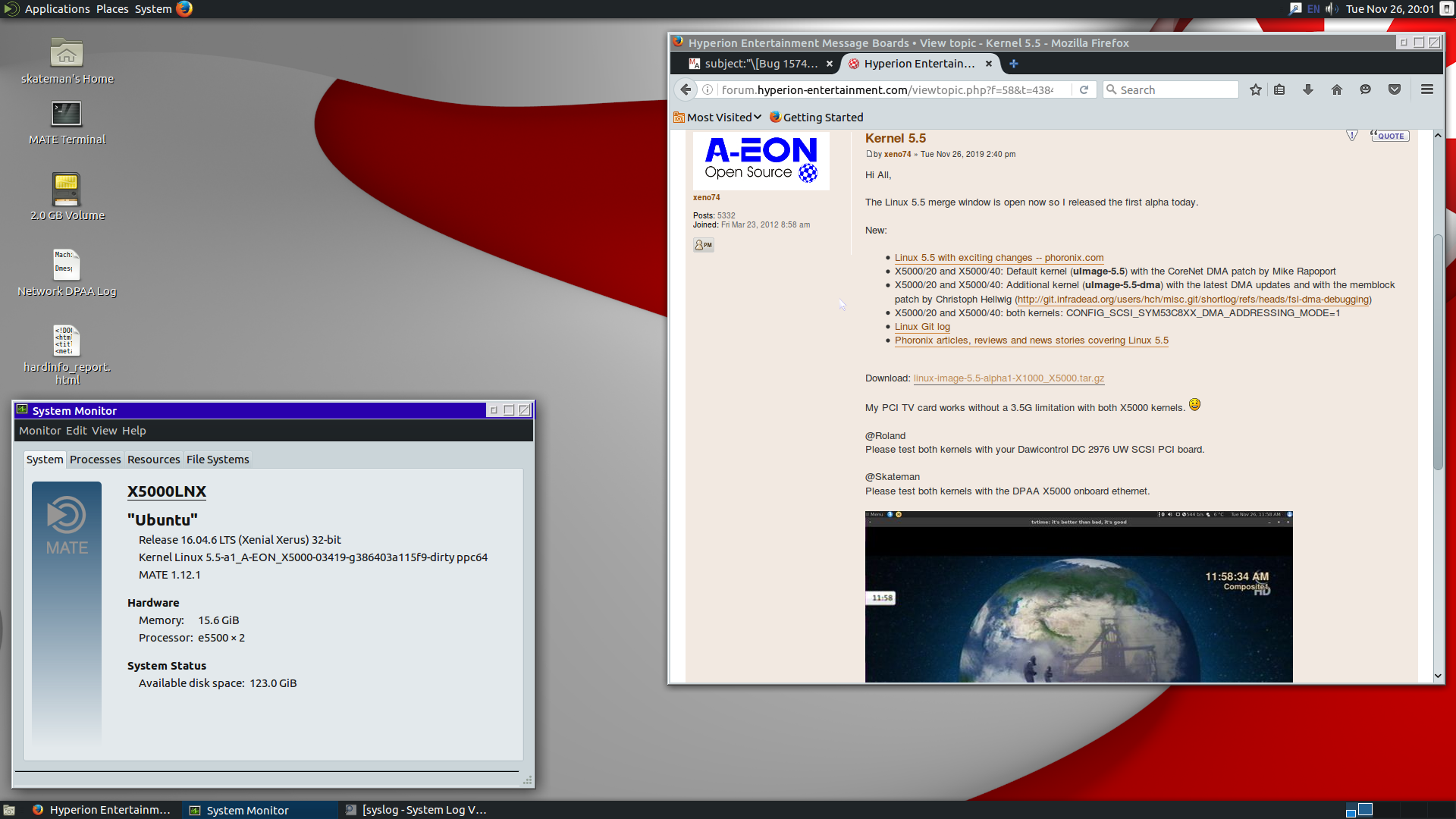Save page to Pocket icon
The height and width of the screenshot is (819, 1456).
pos(1395,89)
